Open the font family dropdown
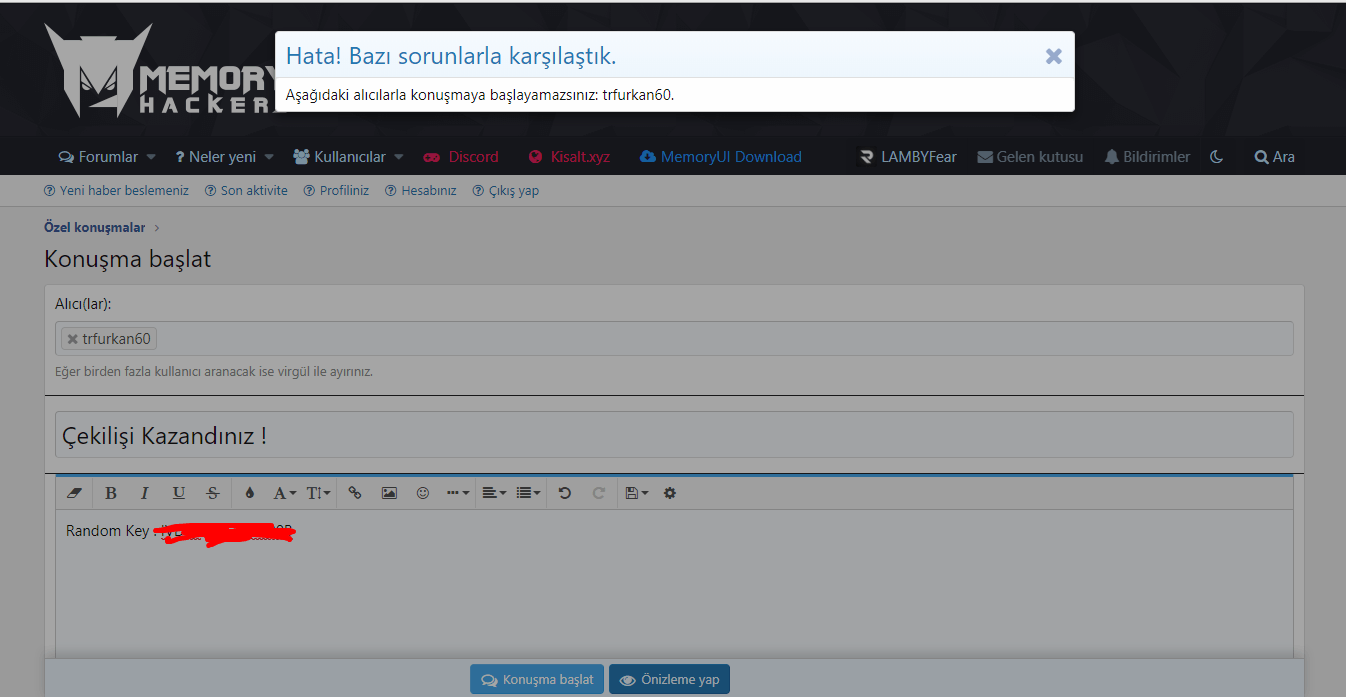Viewport: 1346px width, 697px height. point(285,493)
